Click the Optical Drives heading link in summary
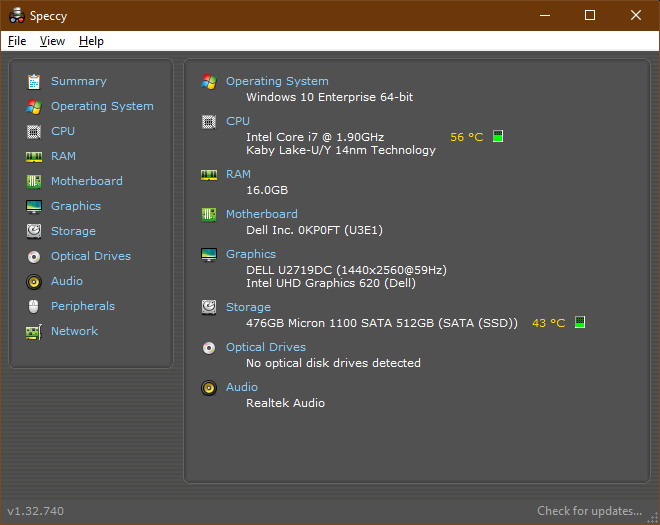Image resolution: width=660 pixels, height=525 pixels. point(266,347)
